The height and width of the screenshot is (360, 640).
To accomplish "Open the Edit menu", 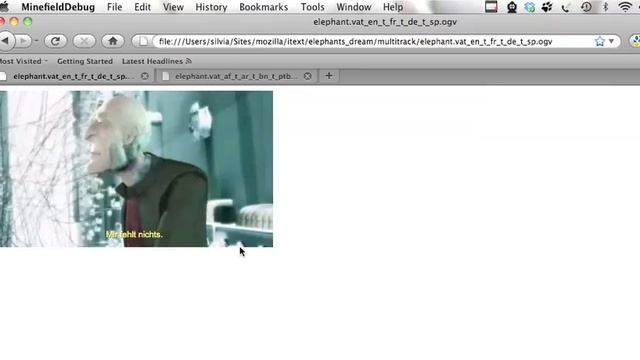I will click(142, 7).
